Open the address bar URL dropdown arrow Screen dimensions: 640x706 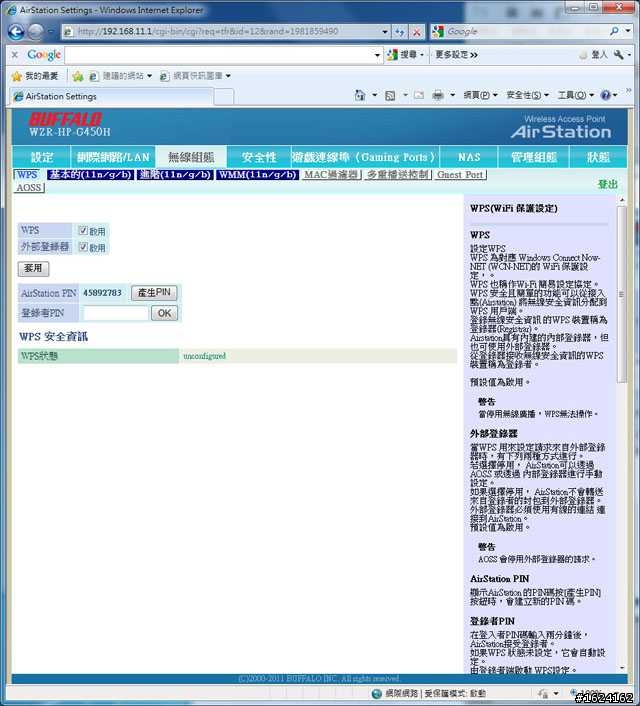(385, 32)
